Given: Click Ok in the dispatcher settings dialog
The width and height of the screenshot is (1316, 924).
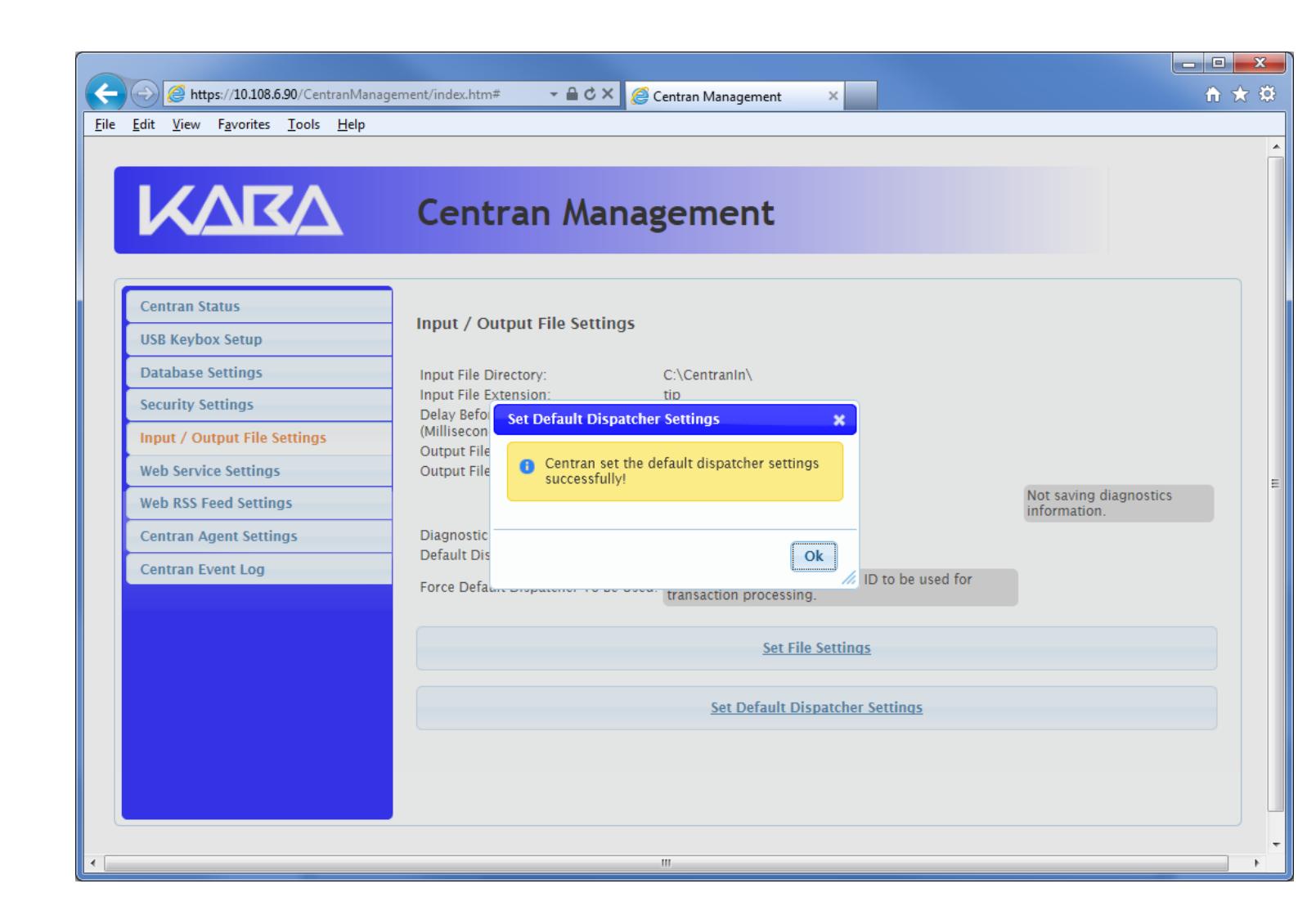Looking at the screenshot, I should coord(814,556).
